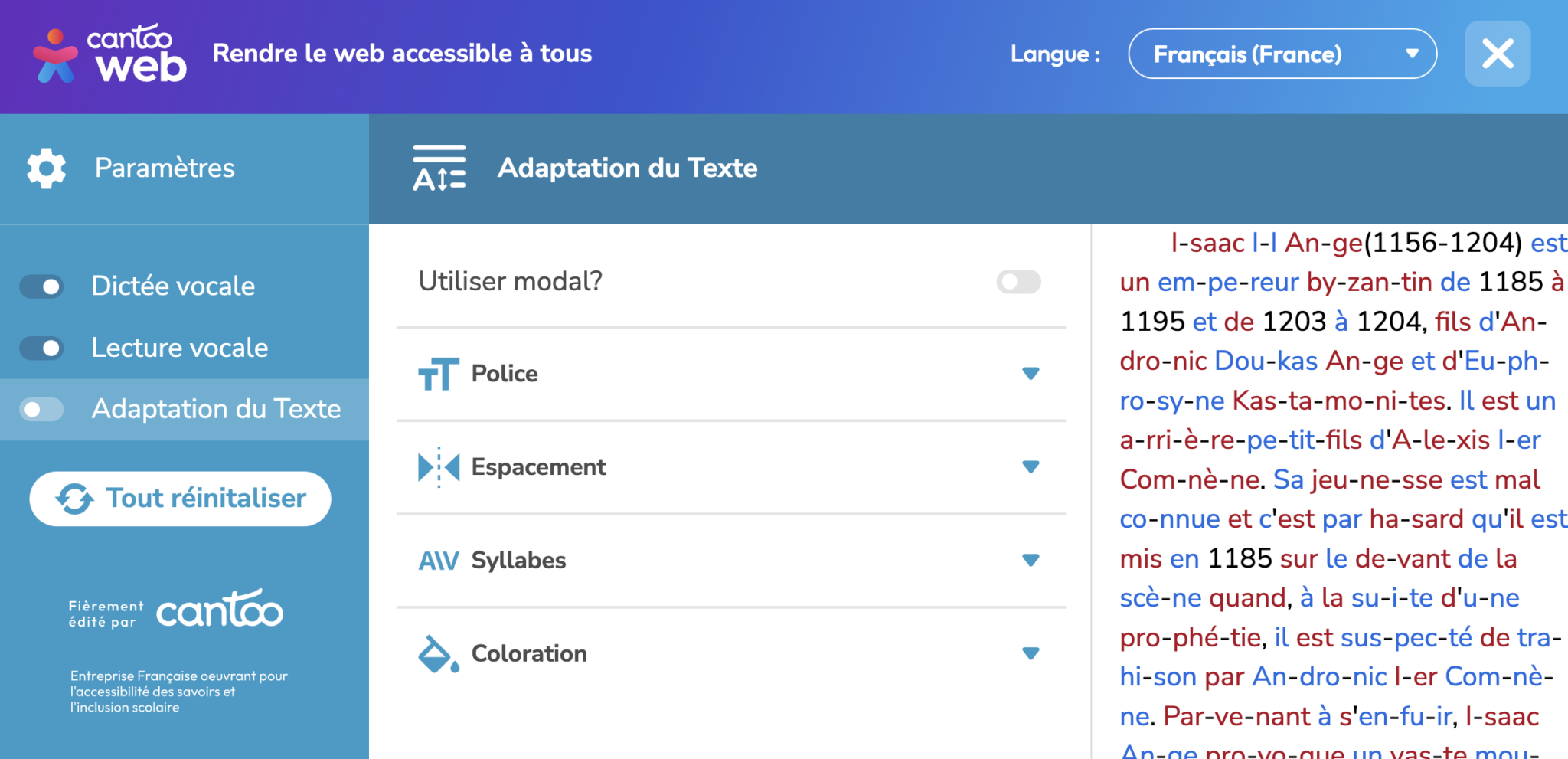Open the Police section dropdown
The height and width of the screenshot is (759, 1568).
[x=1031, y=374]
